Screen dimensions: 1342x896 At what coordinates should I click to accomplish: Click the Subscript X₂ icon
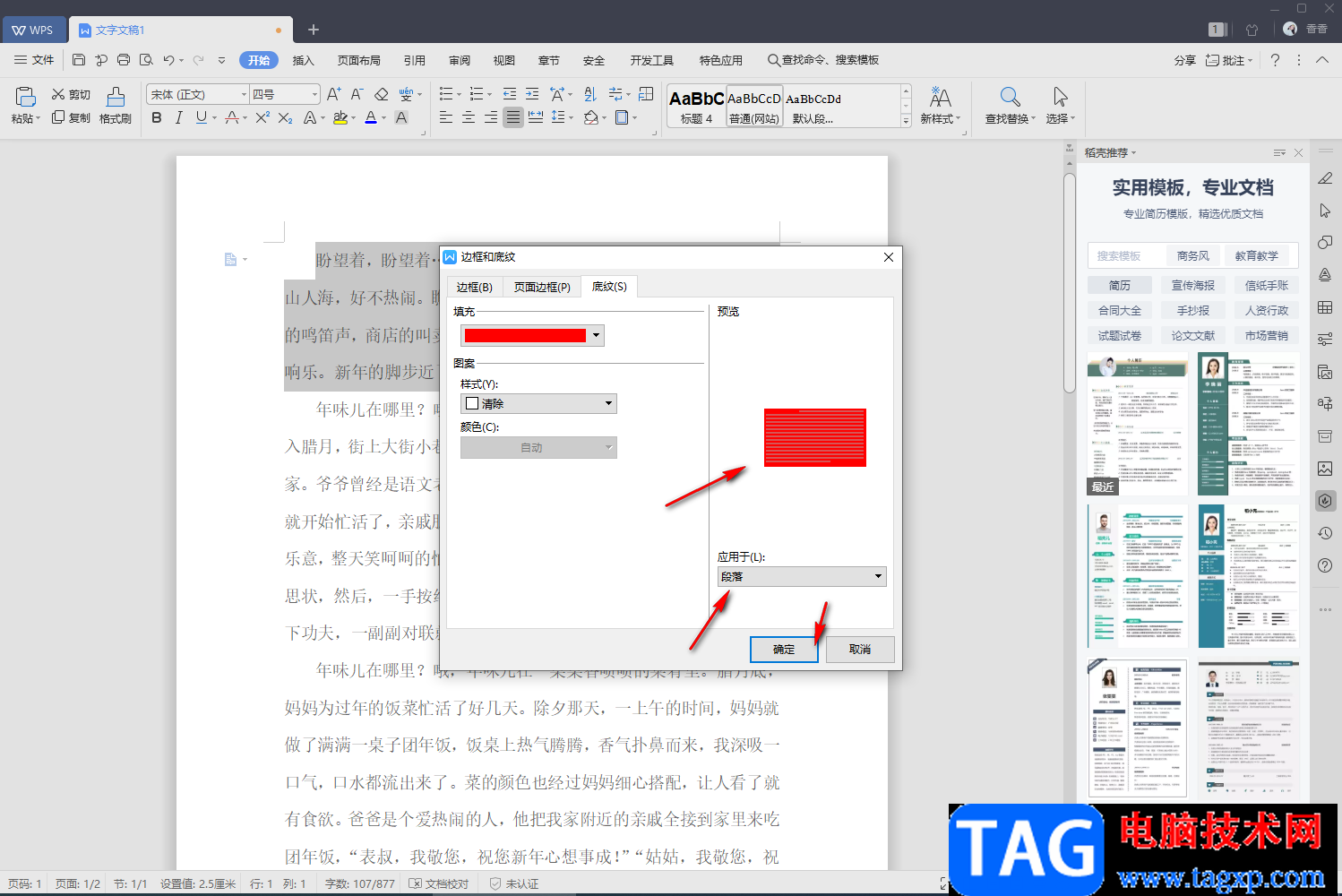(x=285, y=117)
